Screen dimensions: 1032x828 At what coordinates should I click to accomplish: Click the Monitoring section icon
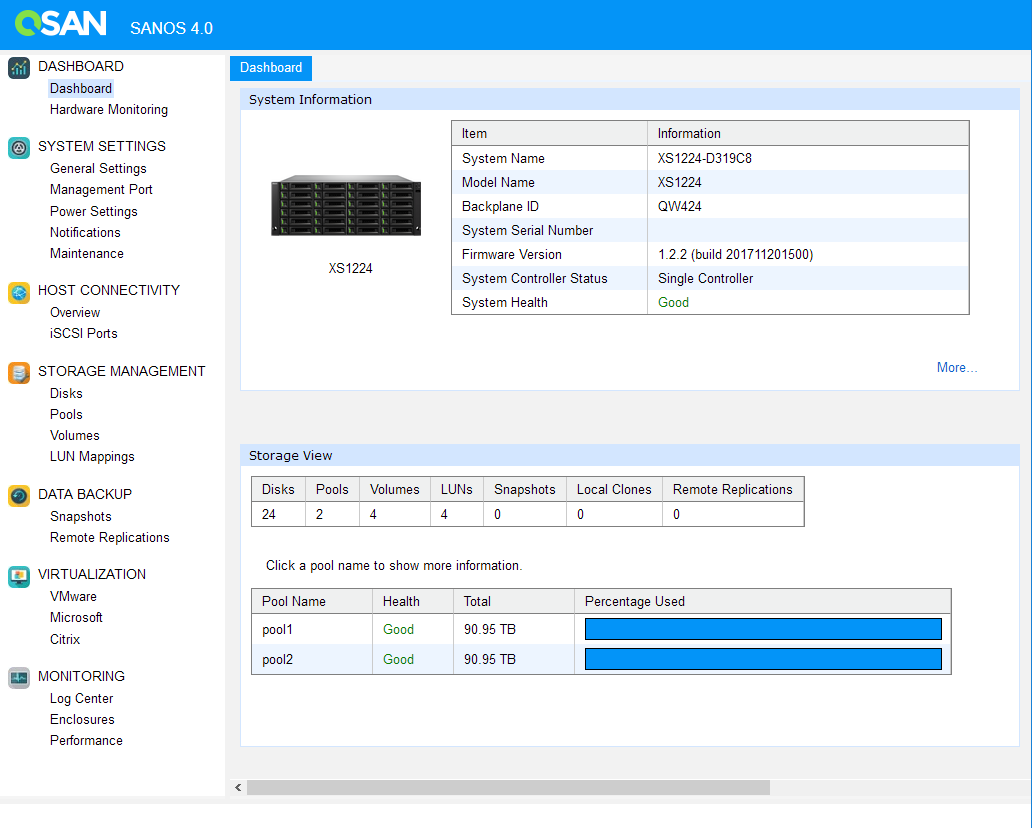[19, 678]
